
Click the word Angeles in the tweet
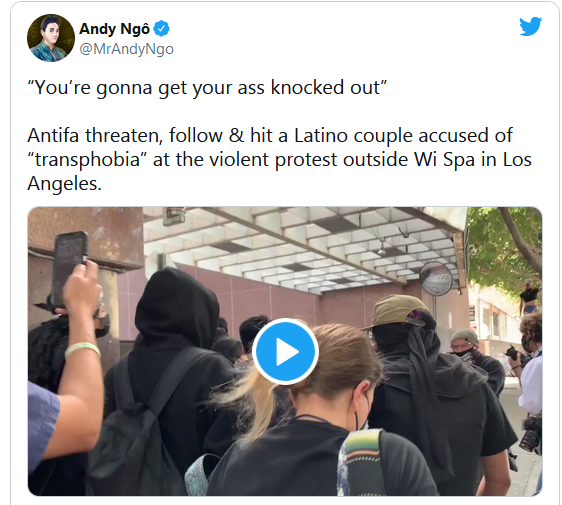pyautogui.click(x=65, y=184)
